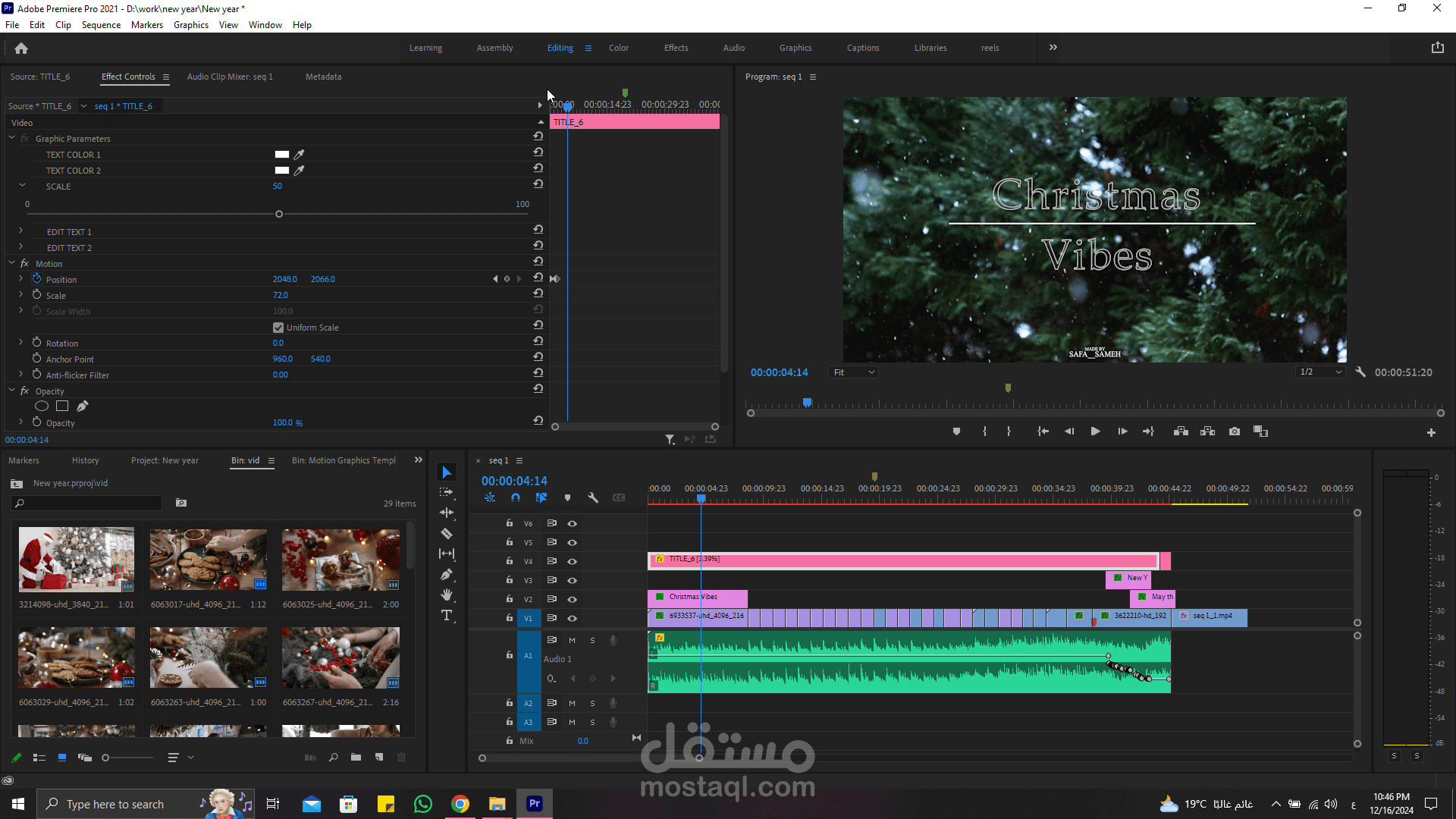The image size is (1456, 819).
Task: Open playback resolution 1/2 dropdown
Action: click(x=1320, y=372)
